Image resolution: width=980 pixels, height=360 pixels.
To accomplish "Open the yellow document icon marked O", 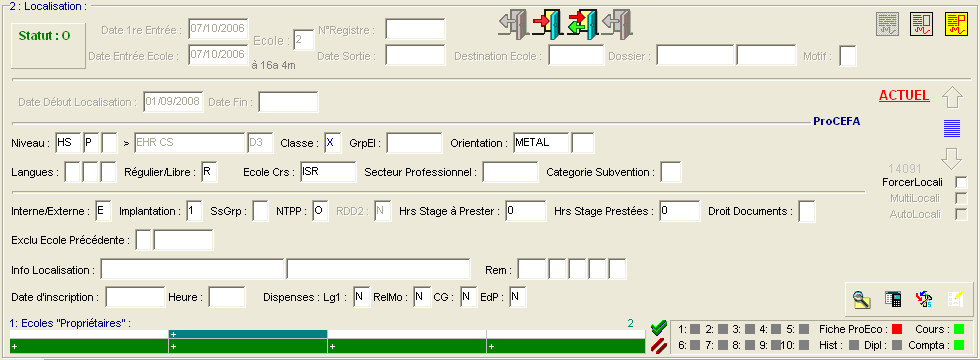I will click(x=921, y=24).
